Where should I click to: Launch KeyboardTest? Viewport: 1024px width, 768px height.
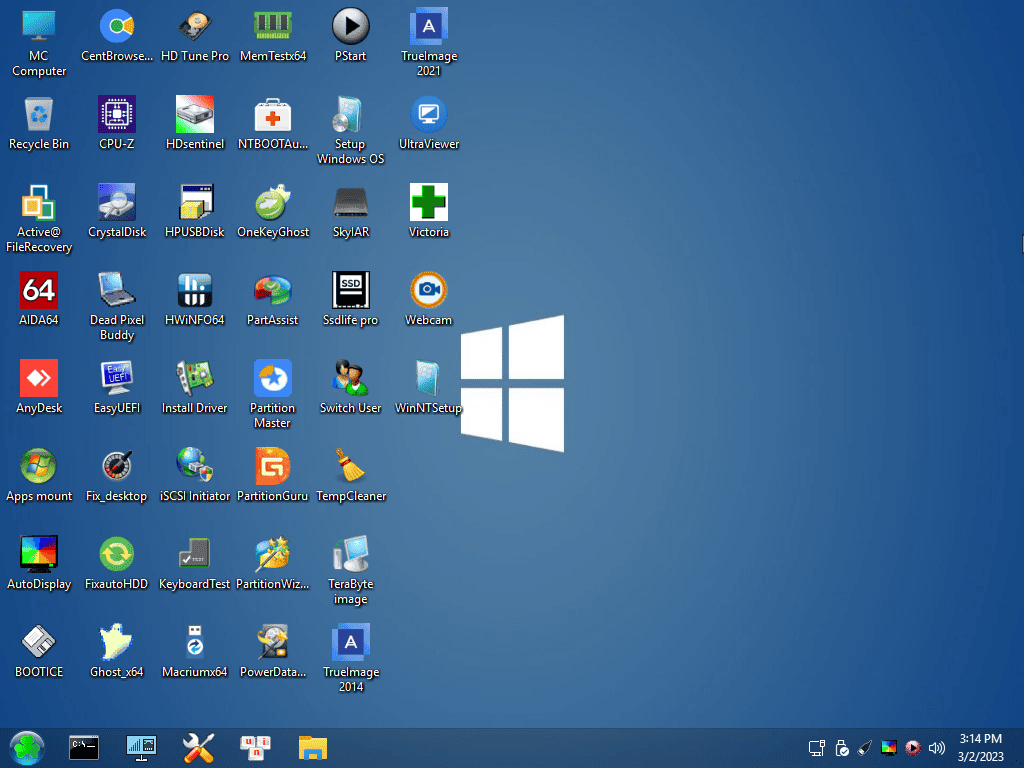coord(195,554)
